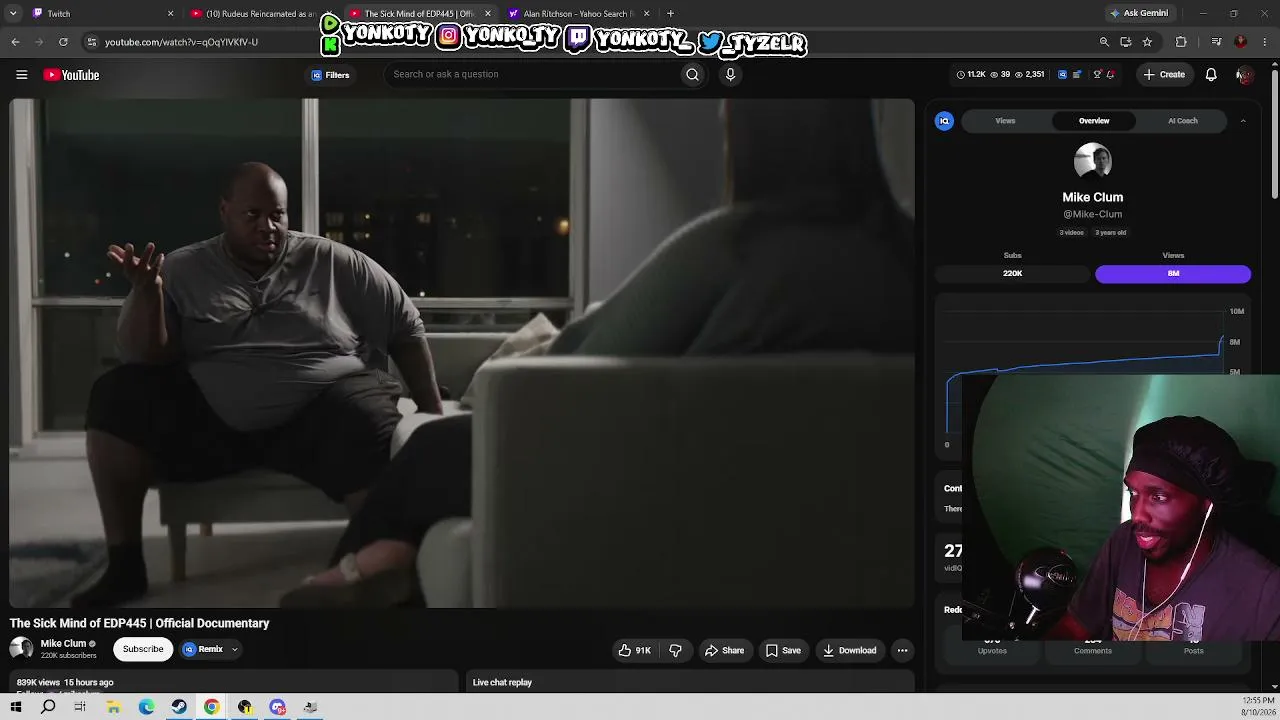This screenshot has height=720, width=1280.
Task: Subscribe to the Mike Clum channel
Action: pyautogui.click(x=143, y=649)
